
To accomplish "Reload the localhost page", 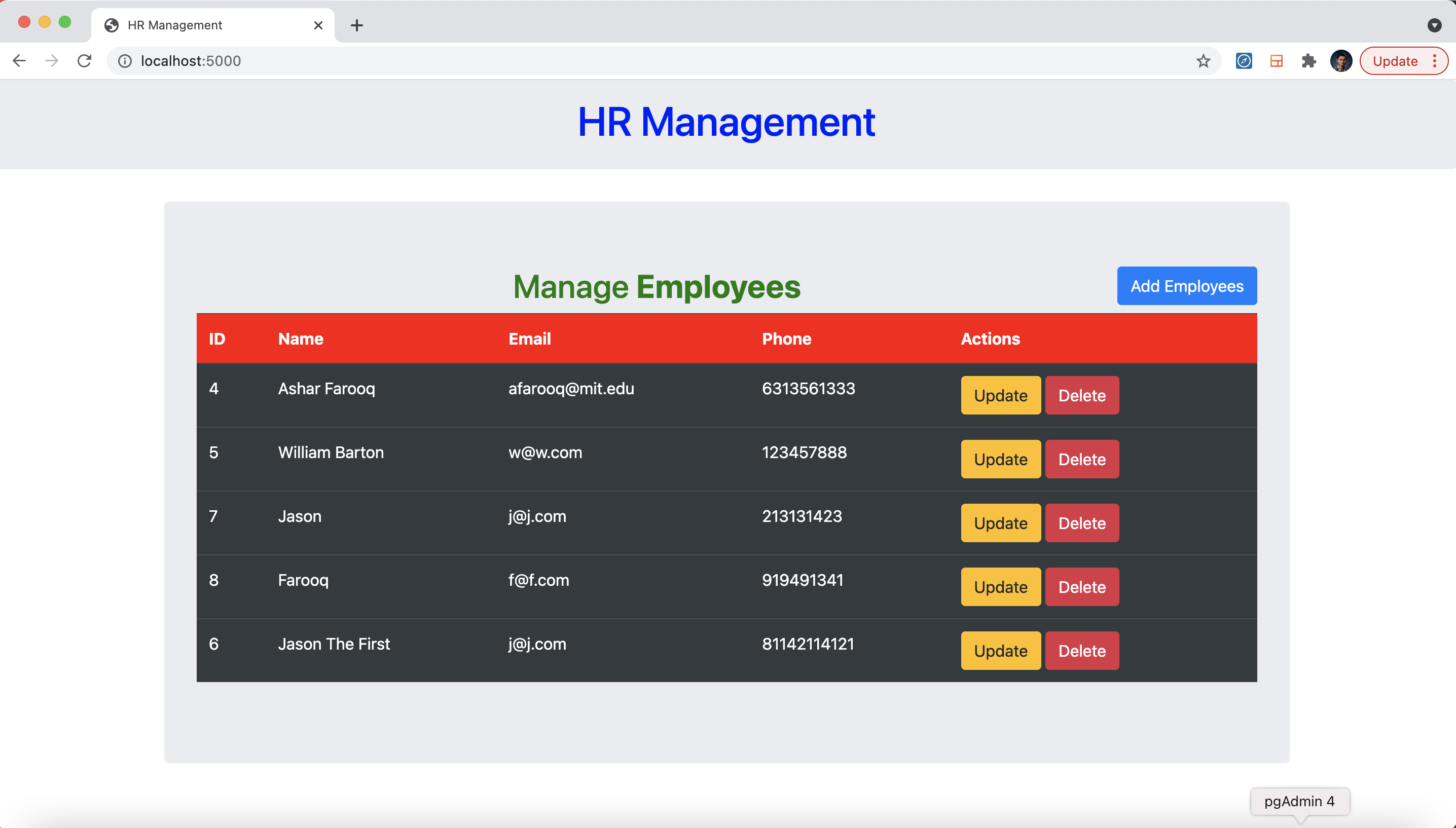I will [85, 61].
